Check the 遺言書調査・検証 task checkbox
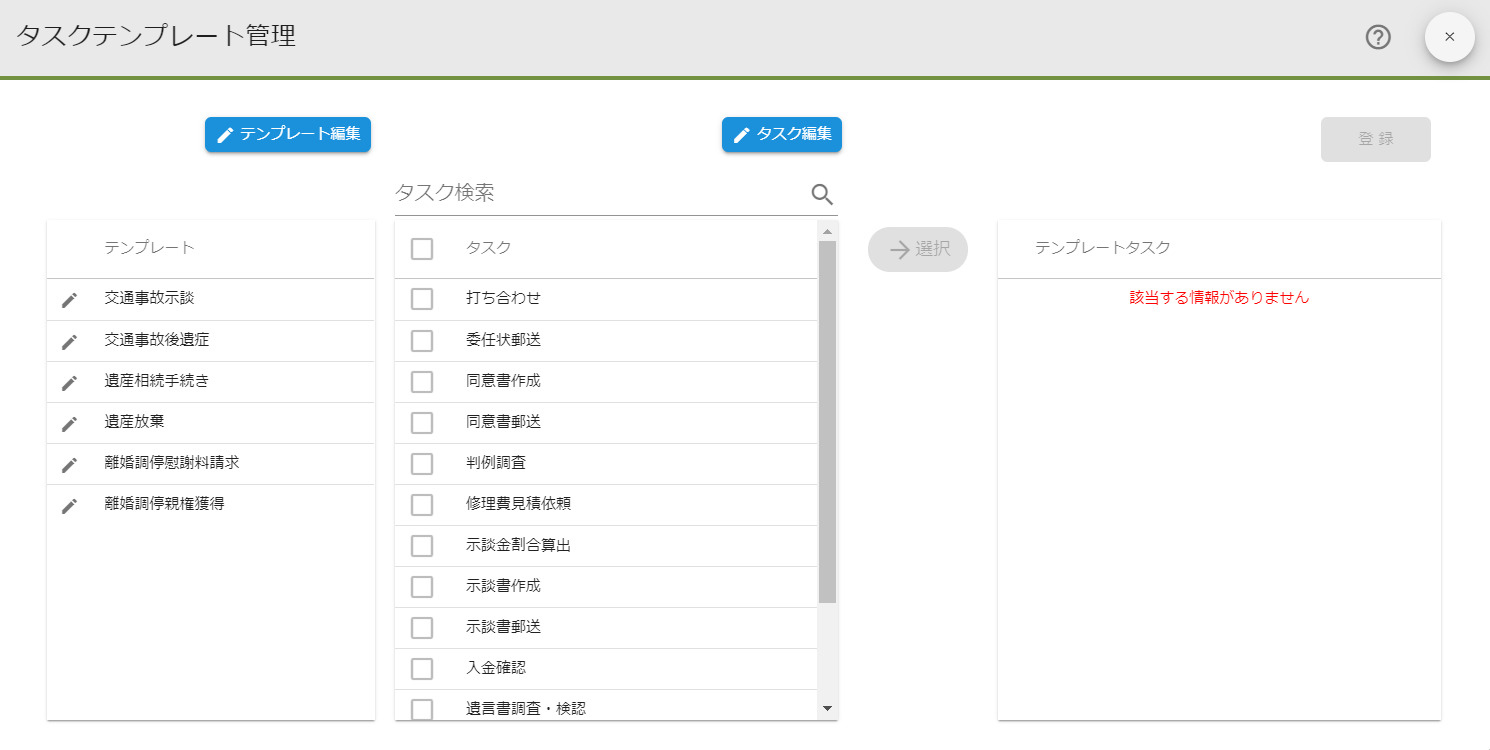Viewport: 1490px width, 750px height. (x=421, y=707)
